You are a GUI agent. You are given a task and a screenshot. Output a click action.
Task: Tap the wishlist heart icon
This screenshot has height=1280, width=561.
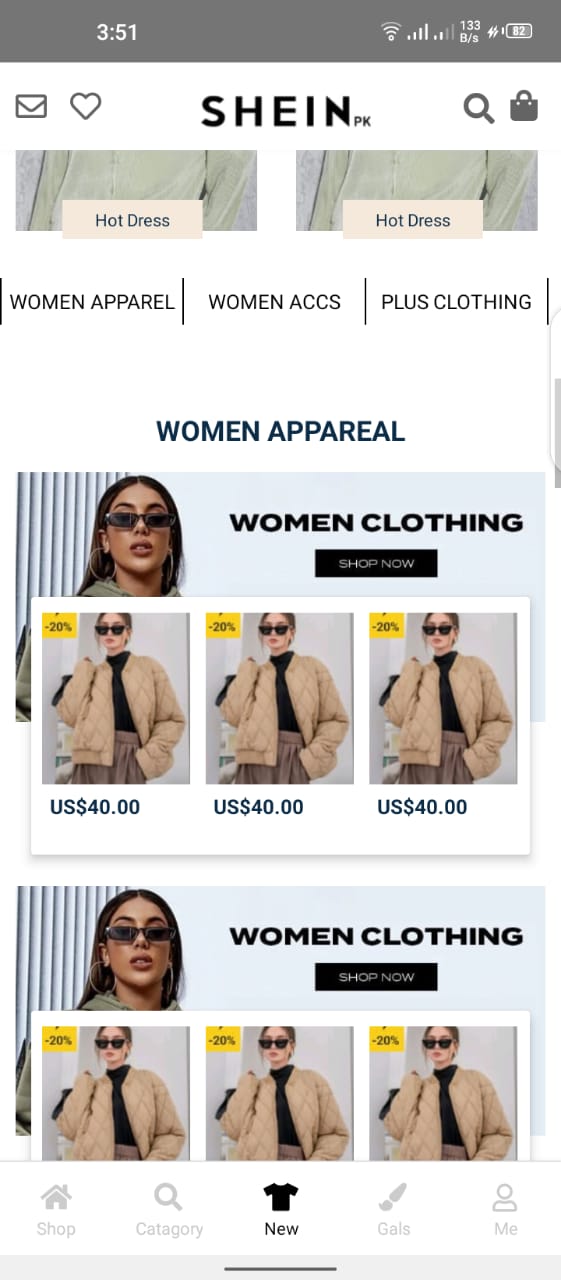pos(85,105)
